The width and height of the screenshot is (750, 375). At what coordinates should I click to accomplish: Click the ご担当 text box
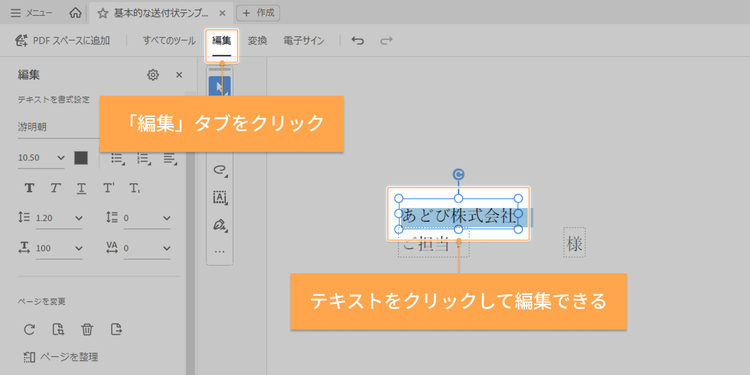[433, 243]
